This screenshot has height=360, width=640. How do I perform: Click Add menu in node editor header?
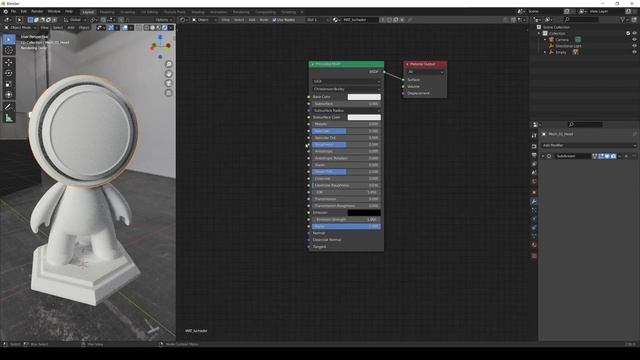252,20
